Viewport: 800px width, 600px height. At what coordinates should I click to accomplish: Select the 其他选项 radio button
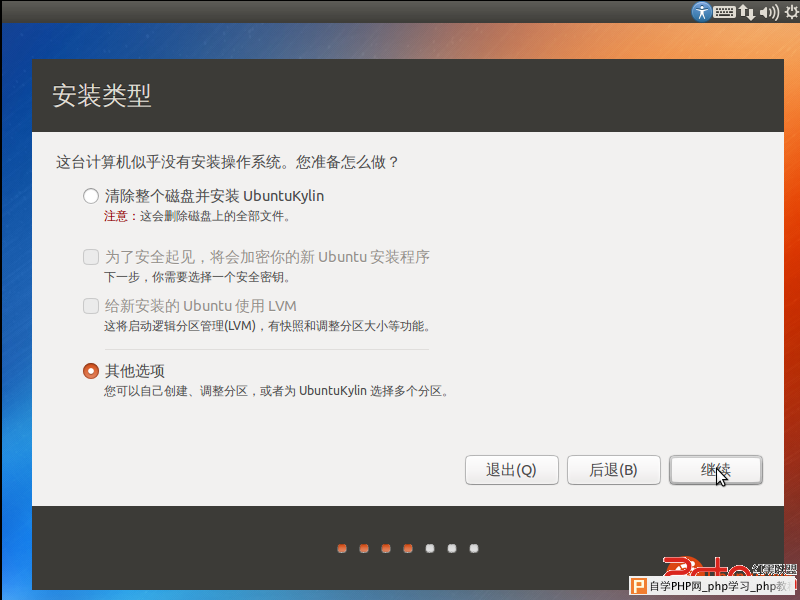pos(91,371)
